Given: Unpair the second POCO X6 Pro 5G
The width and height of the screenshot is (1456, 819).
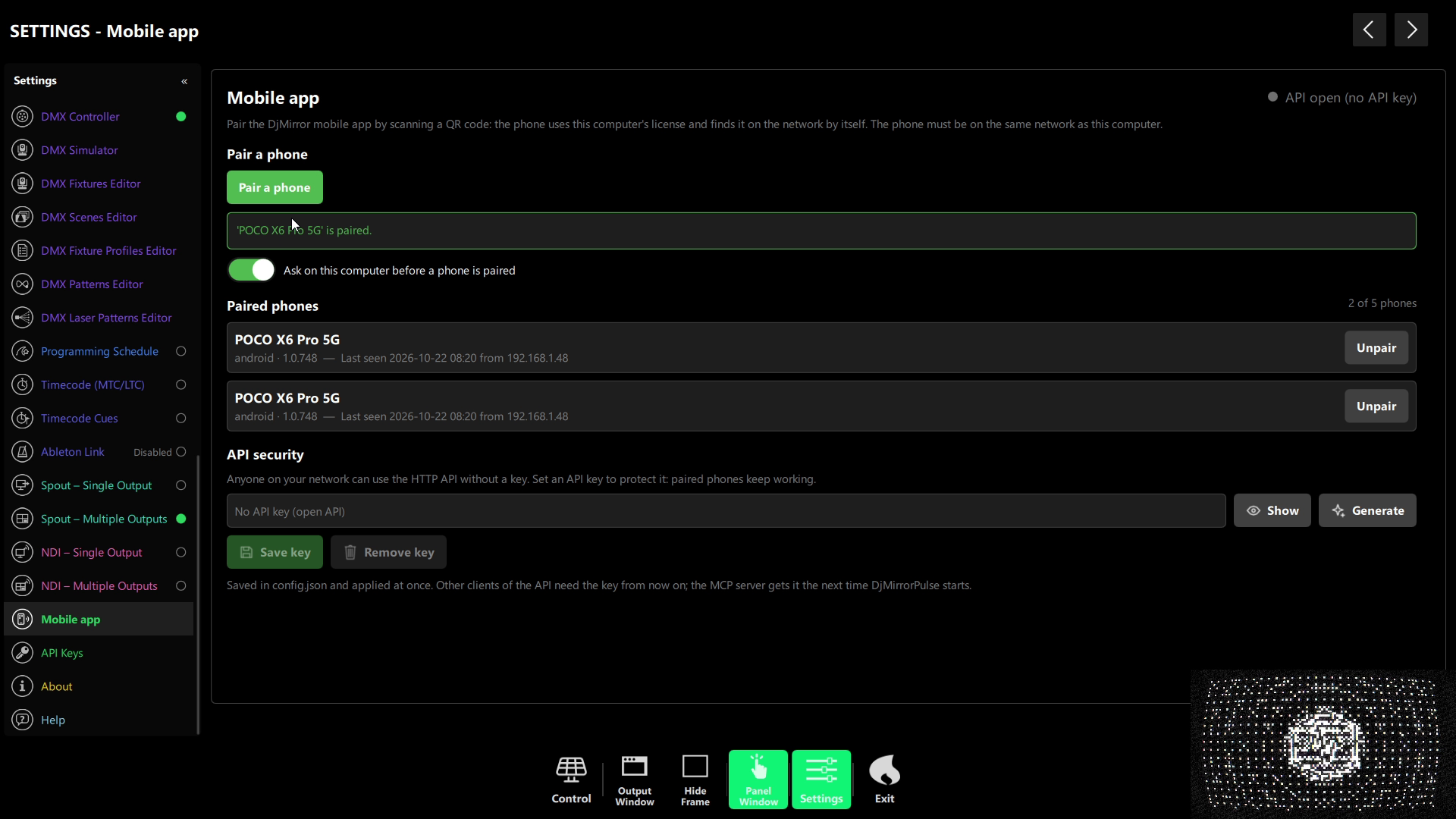Looking at the screenshot, I should [1376, 406].
